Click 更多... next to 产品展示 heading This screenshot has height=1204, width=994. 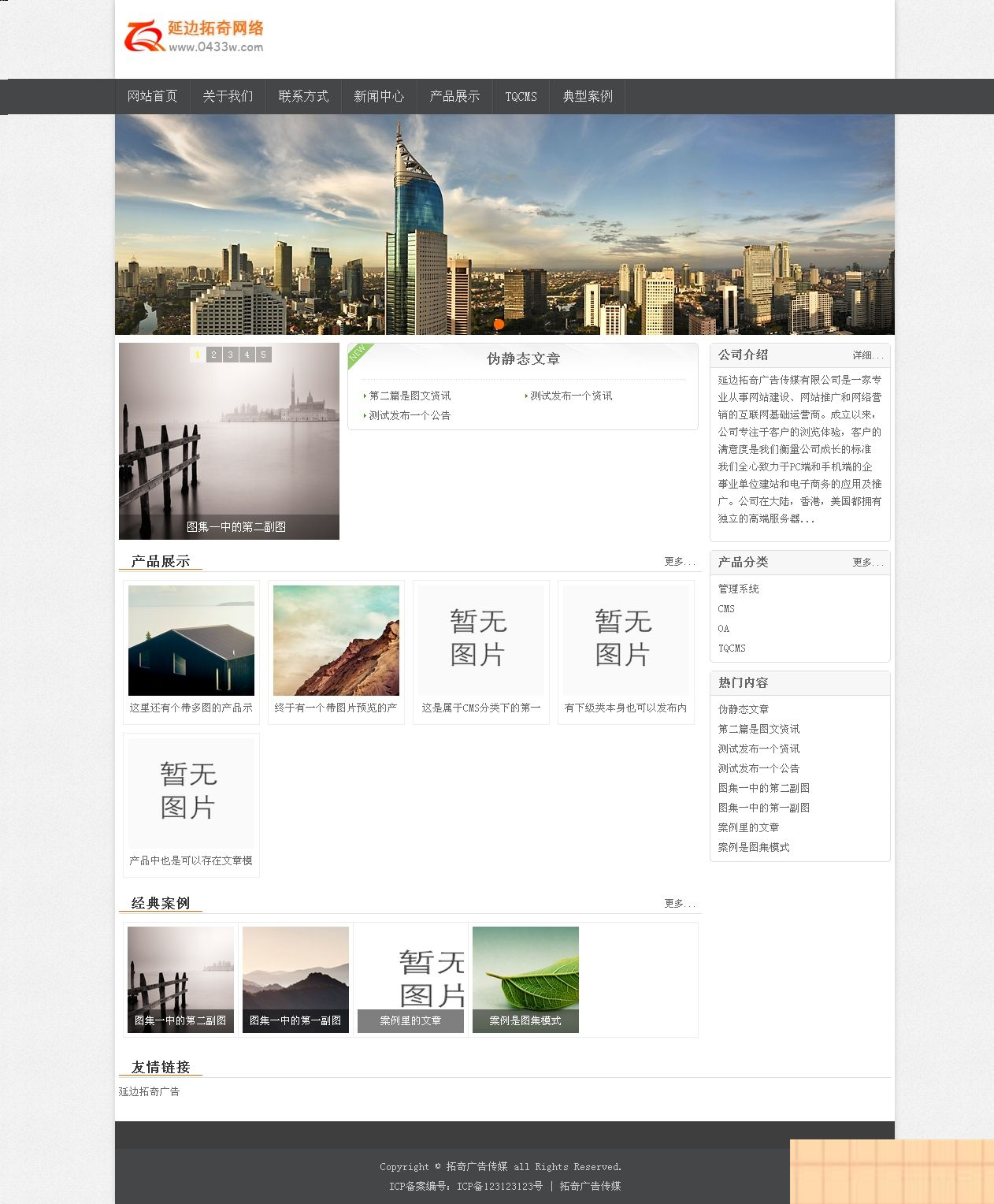click(679, 563)
